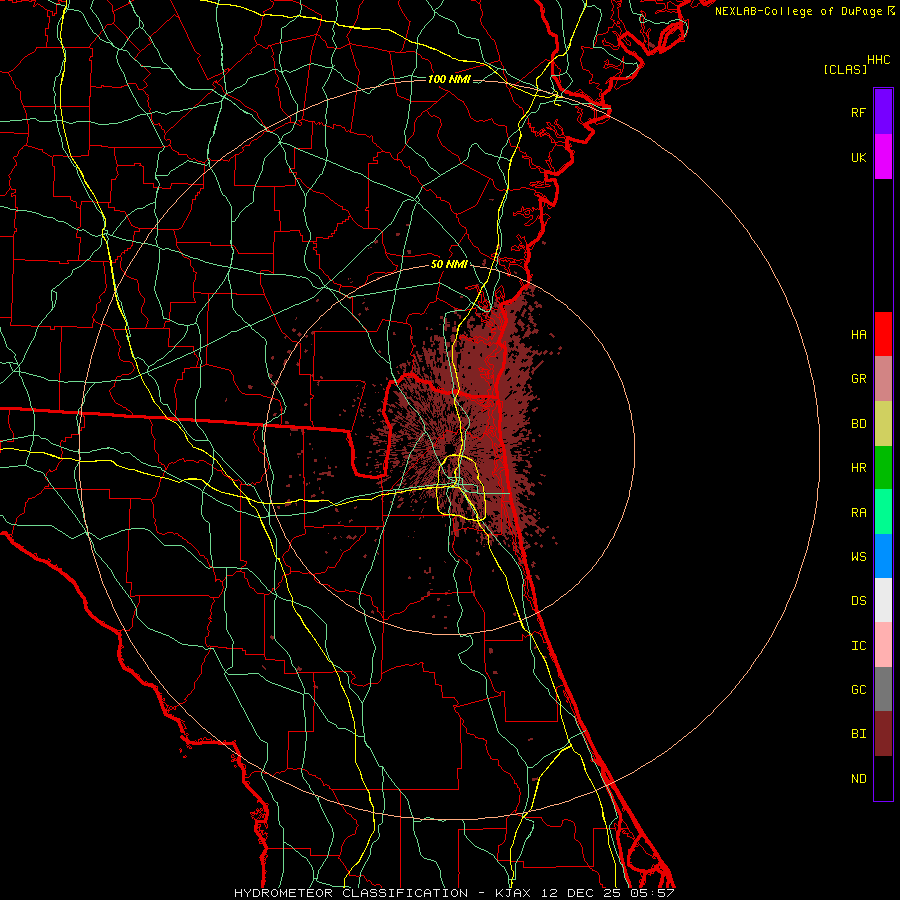Click the DS white legend swatch

[883, 600]
